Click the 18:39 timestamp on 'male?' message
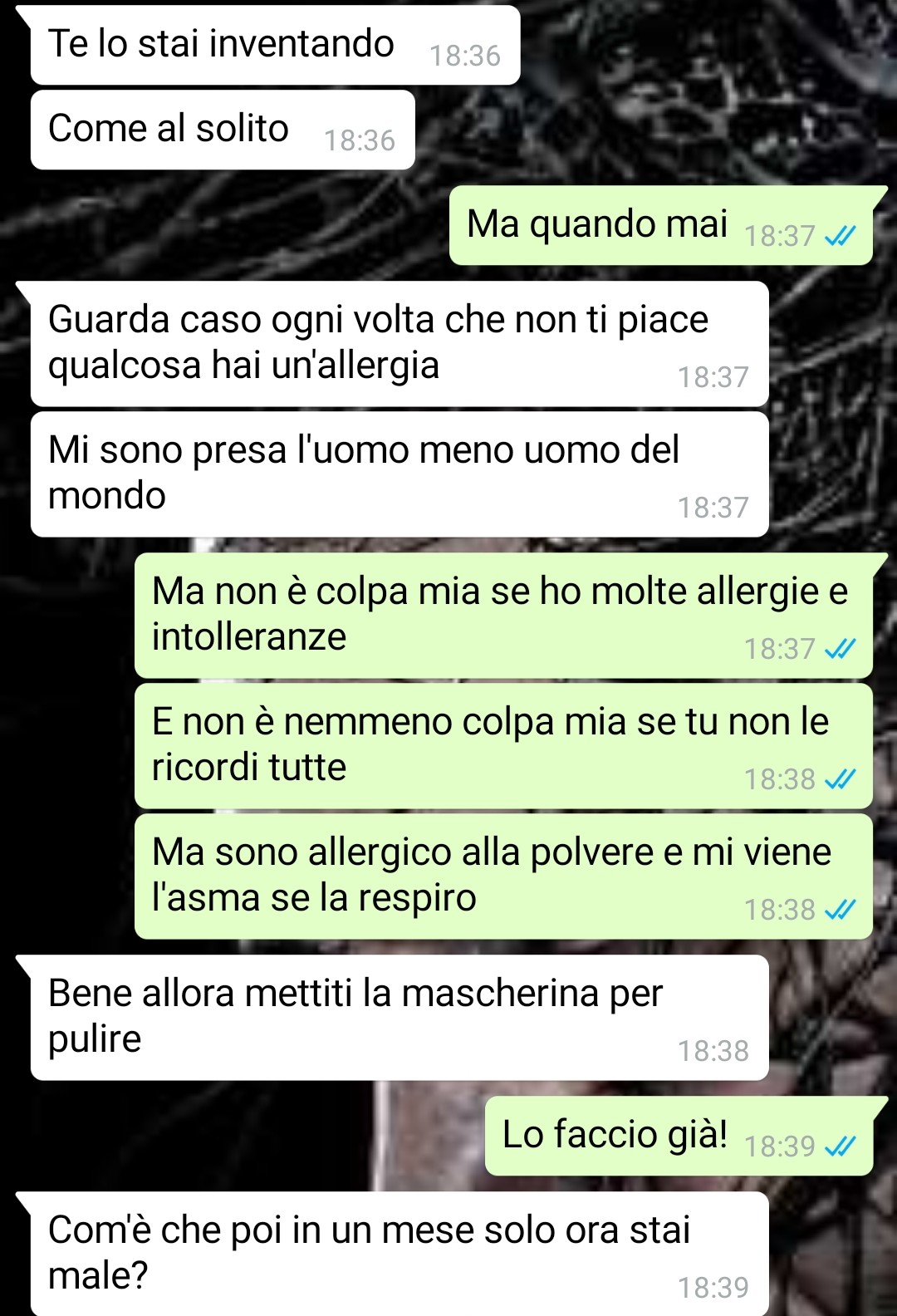Image resolution: width=897 pixels, height=1316 pixels. tap(713, 1288)
